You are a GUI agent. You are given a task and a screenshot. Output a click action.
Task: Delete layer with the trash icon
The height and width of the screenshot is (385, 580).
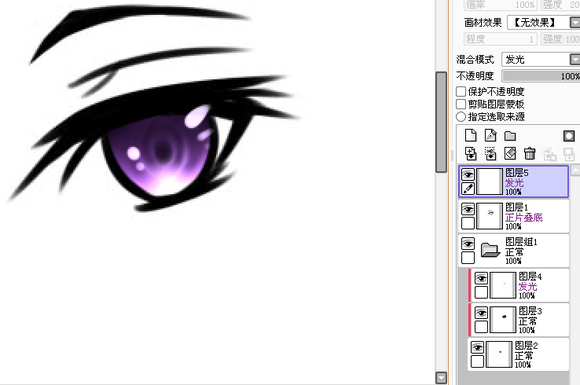[530, 153]
